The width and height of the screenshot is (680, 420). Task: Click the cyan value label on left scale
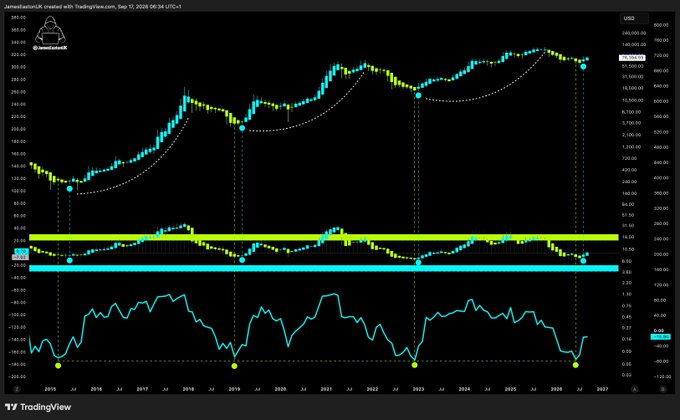point(21,251)
